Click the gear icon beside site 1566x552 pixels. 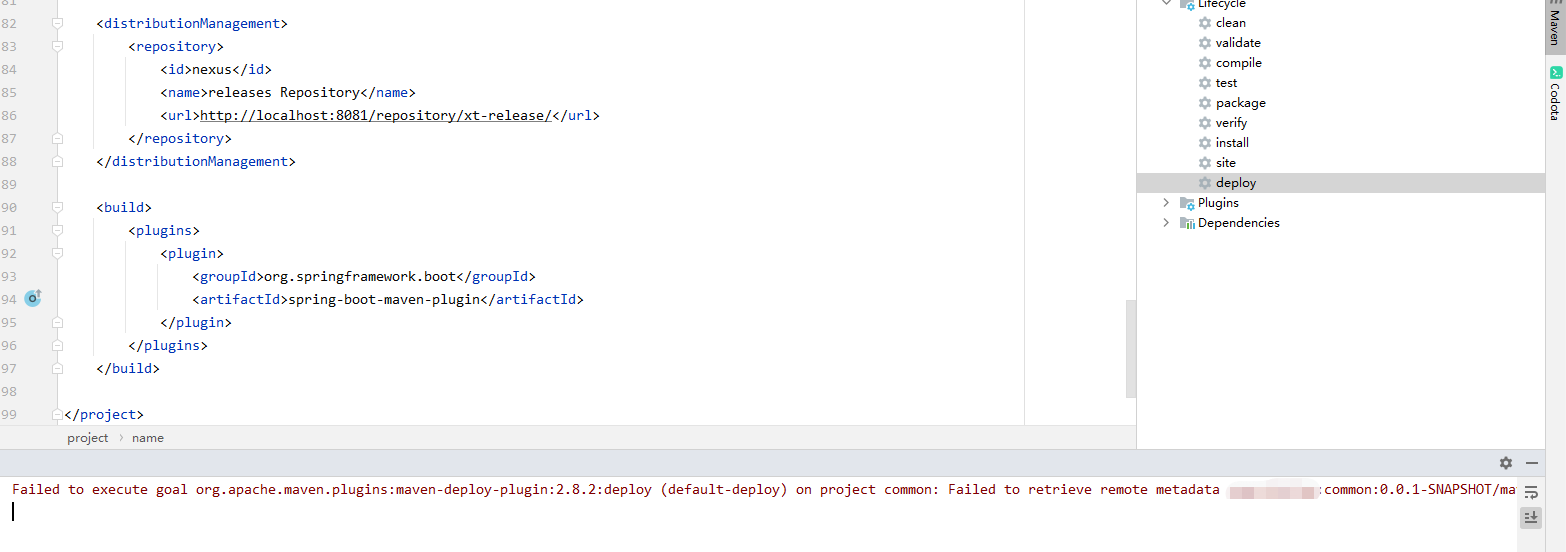[1205, 163]
